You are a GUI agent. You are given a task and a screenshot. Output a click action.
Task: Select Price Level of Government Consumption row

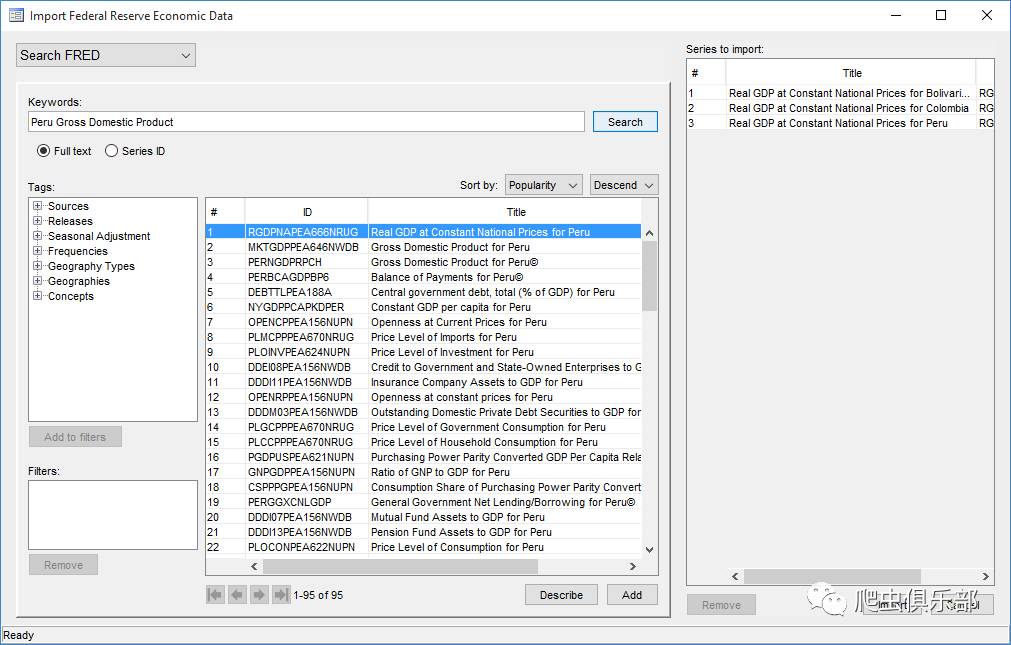click(x=424, y=427)
